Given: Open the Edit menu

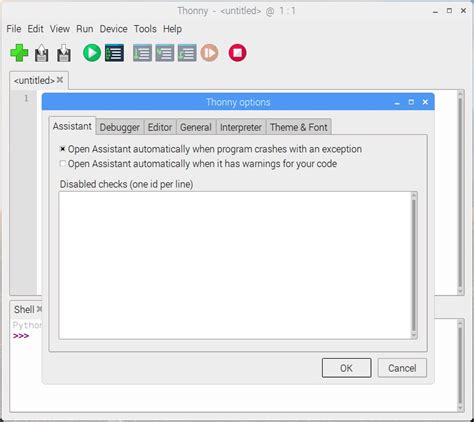Looking at the screenshot, I should [35, 29].
